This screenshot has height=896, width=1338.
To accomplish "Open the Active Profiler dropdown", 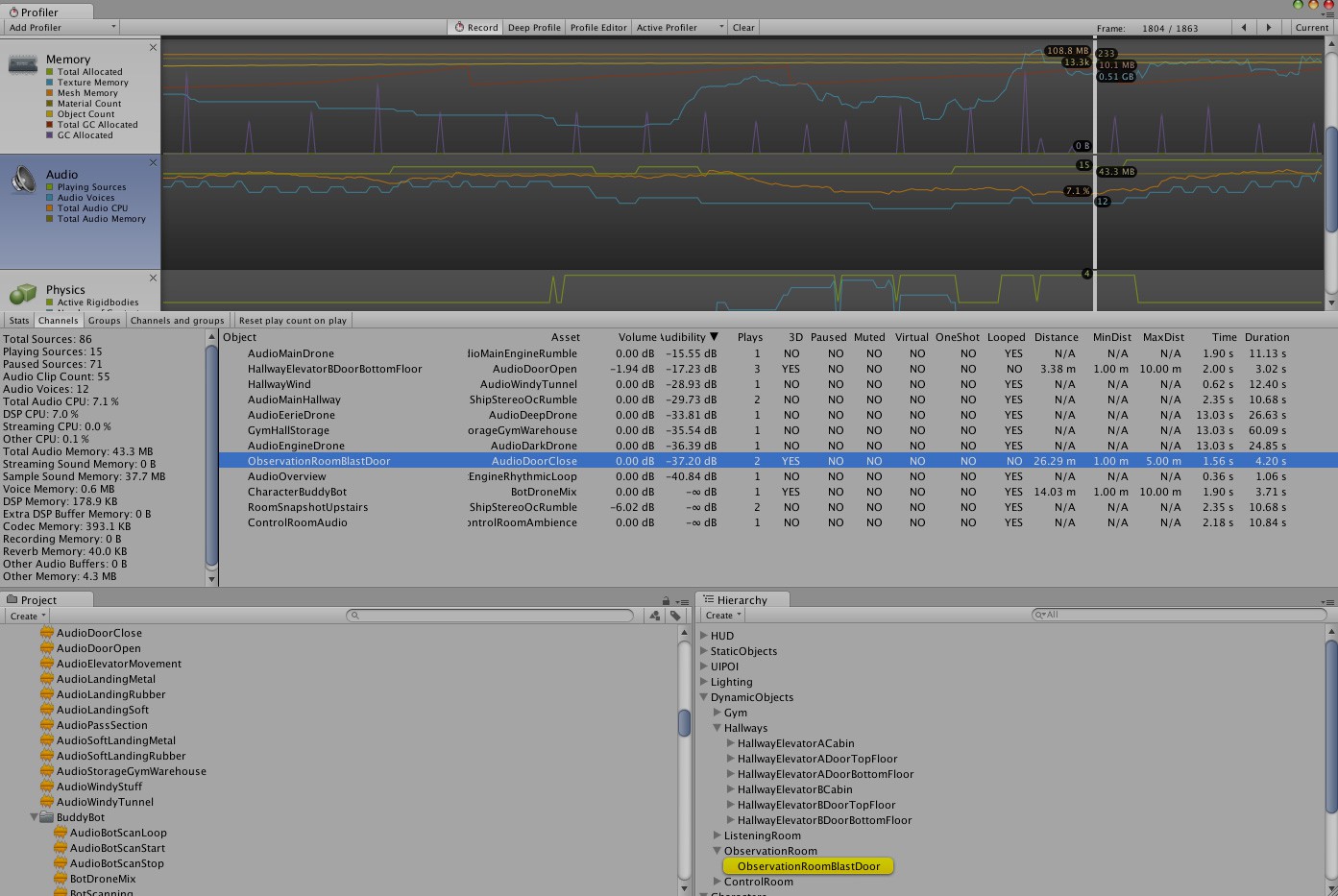I will point(679,28).
